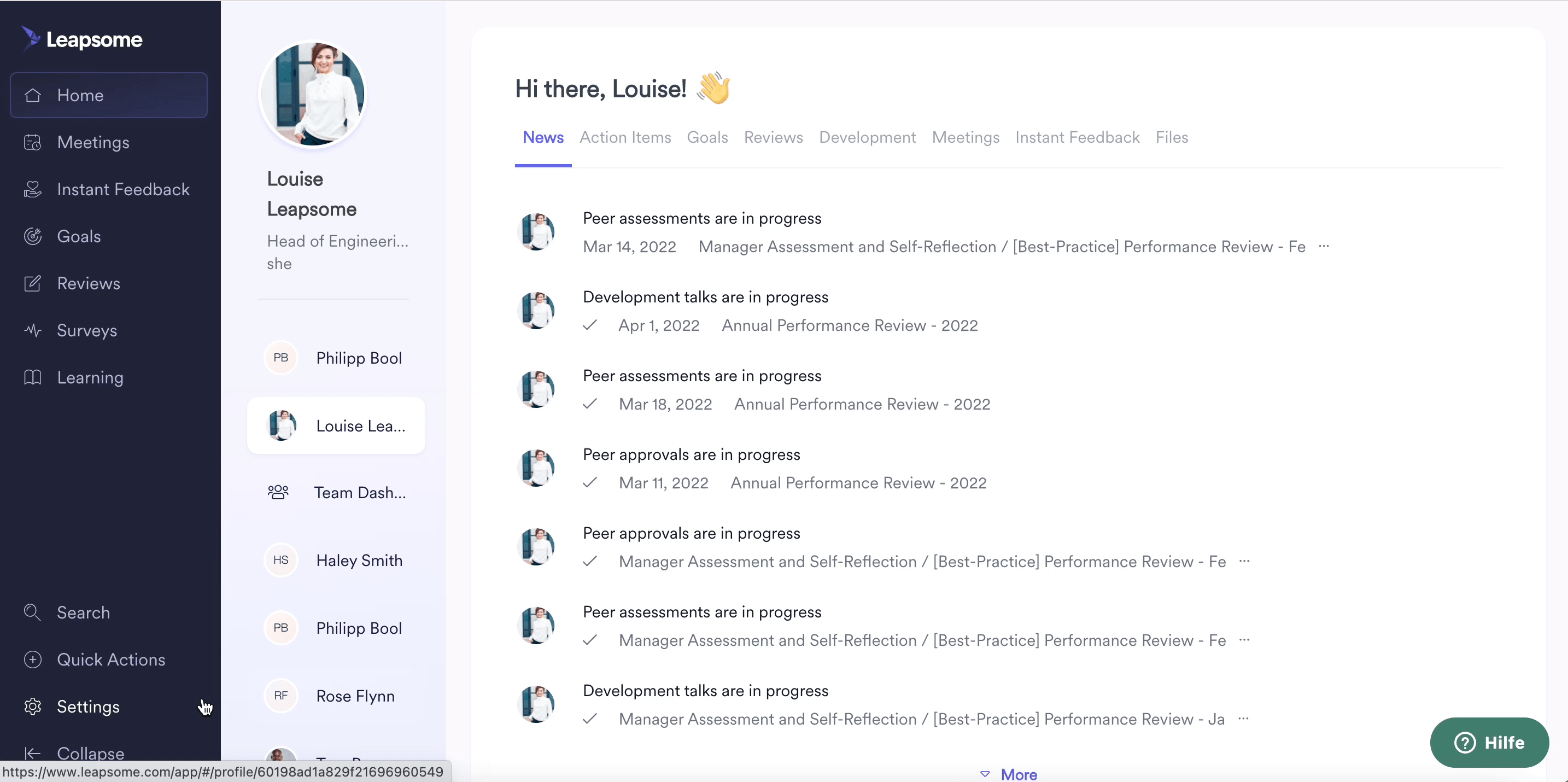This screenshot has width=1568, height=782.
Task: Open the Home sidebar icon
Action: click(x=33, y=95)
